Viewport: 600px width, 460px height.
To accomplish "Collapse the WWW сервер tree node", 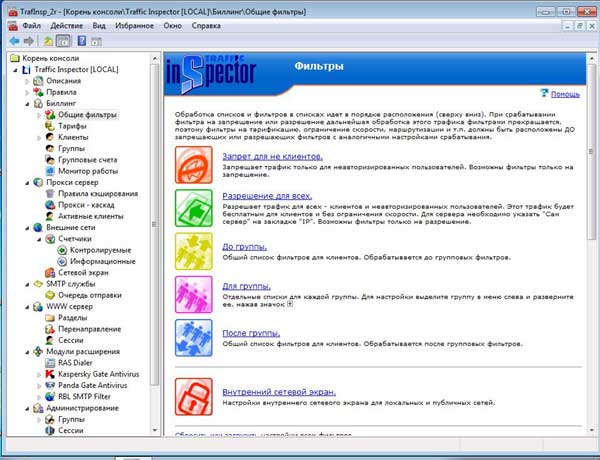I will 27,307.
